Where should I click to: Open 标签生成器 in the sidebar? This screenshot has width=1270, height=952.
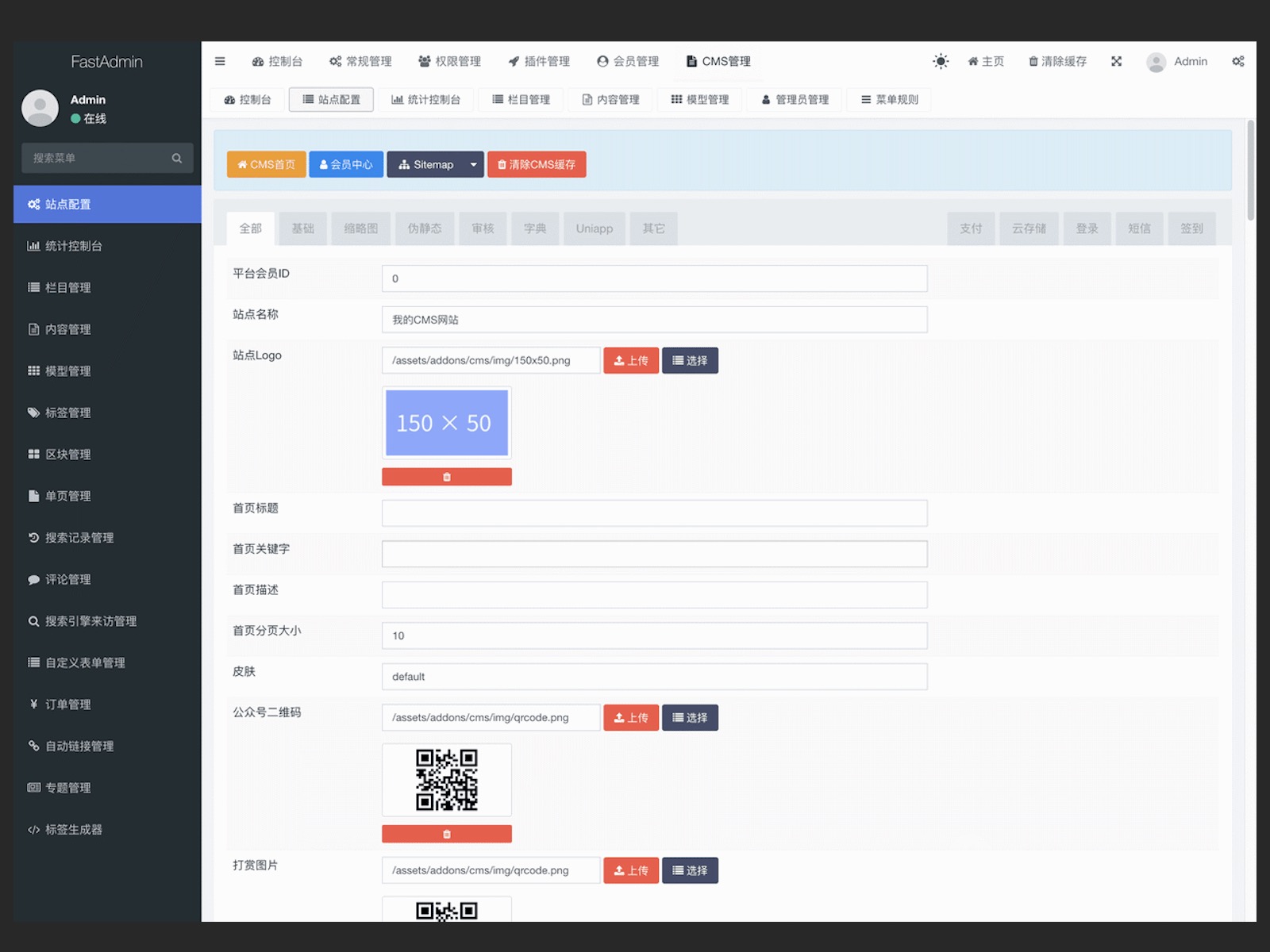tap(107, 829)
